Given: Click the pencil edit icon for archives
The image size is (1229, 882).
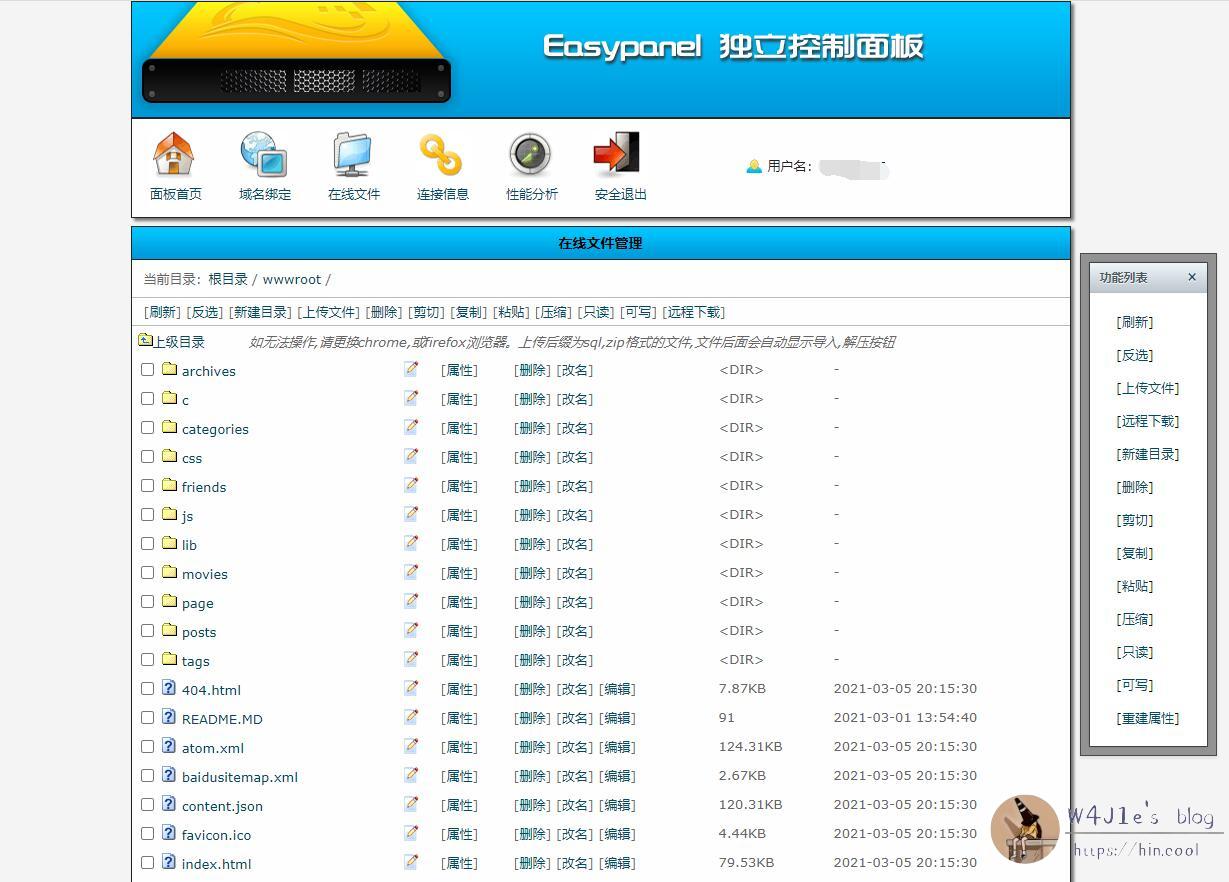Looking at the screenshot, I should pyautogui.click(x=411, y=369).
